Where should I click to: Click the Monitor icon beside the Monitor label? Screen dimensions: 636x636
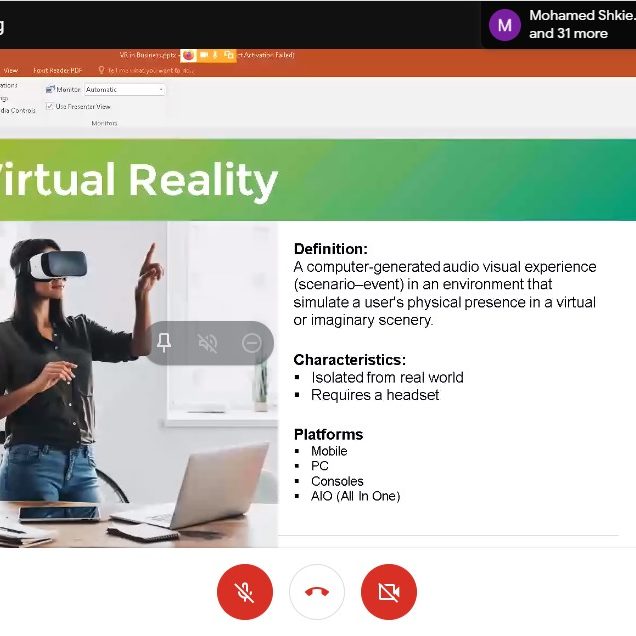50,89
